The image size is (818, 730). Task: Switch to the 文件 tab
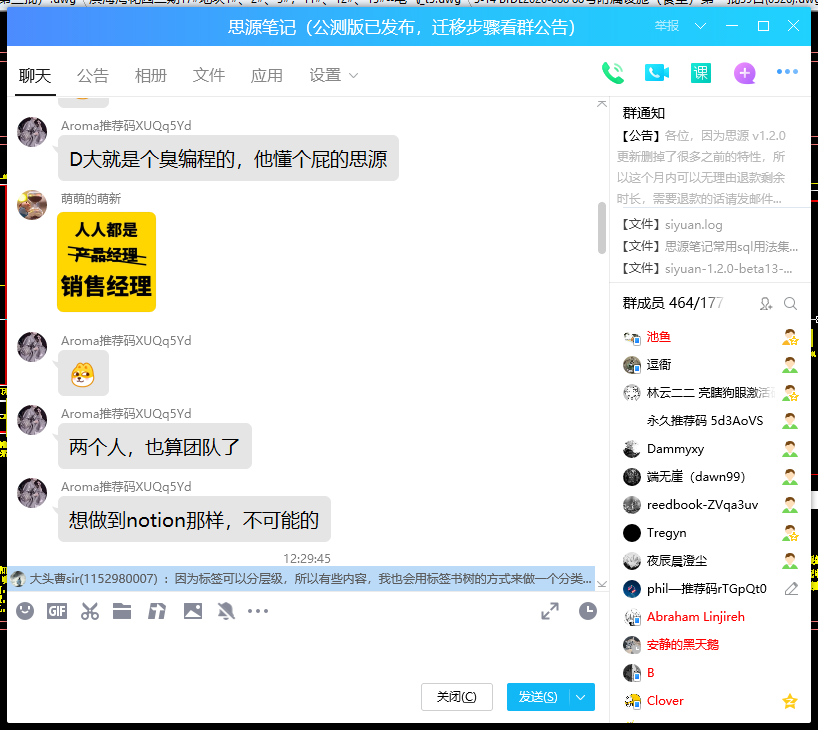pos(209,76)
